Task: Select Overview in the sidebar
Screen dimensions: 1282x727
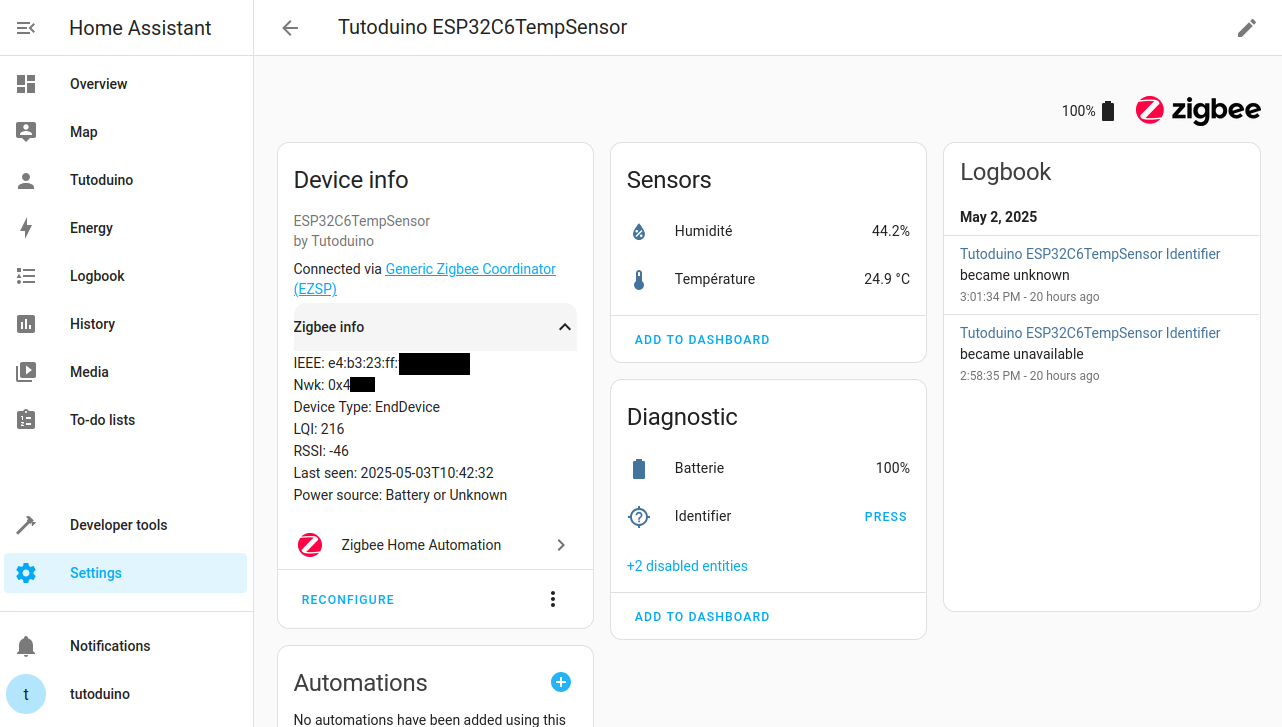Action: pyautogui.click(x=98, y=84)
